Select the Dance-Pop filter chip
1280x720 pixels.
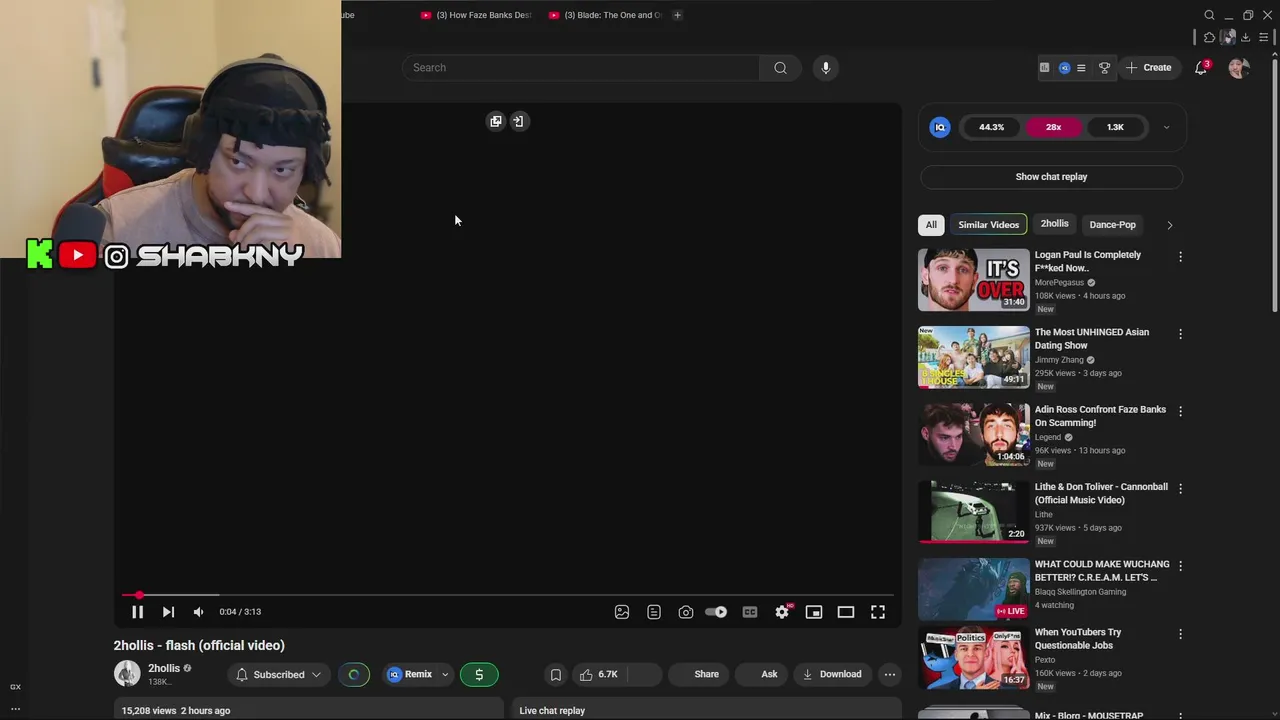coord(1112,225)
